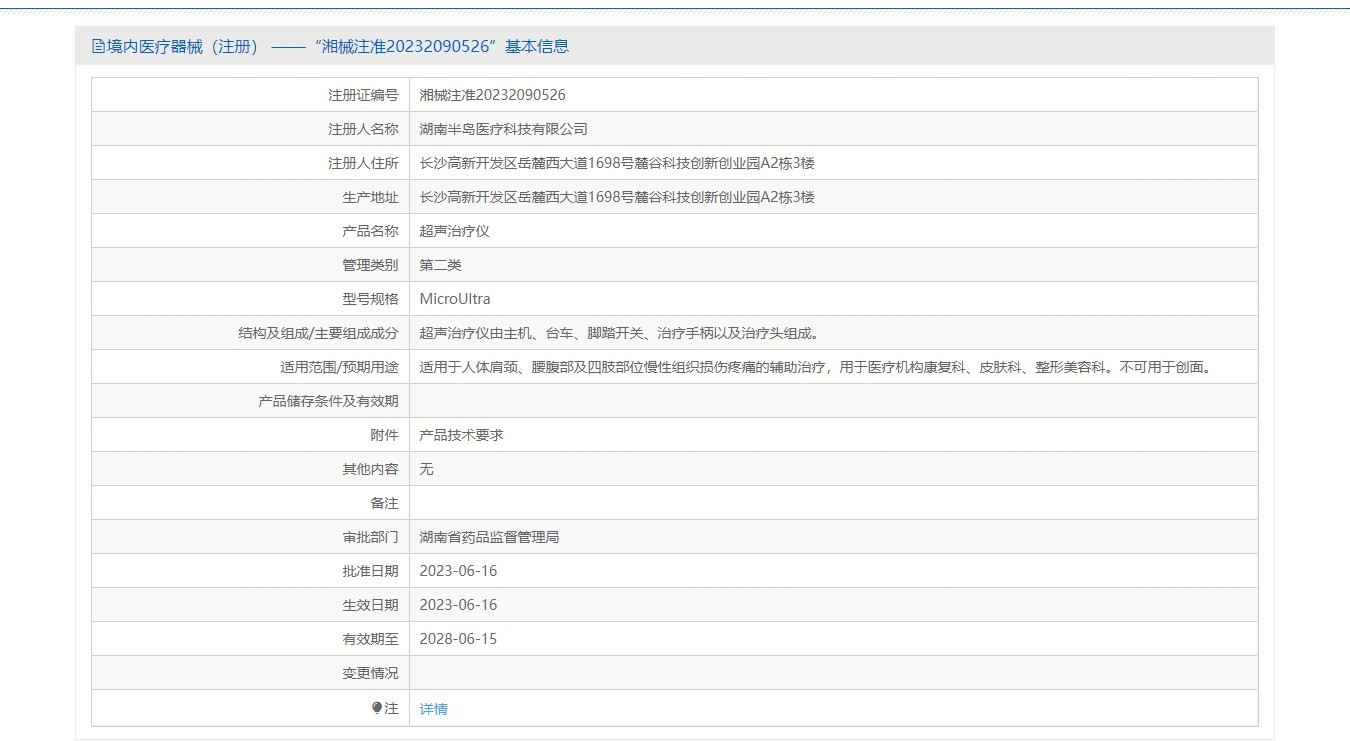Select model value MicroUltra
This screenshot has width=1350, height=741.
[x=455, y=299]
